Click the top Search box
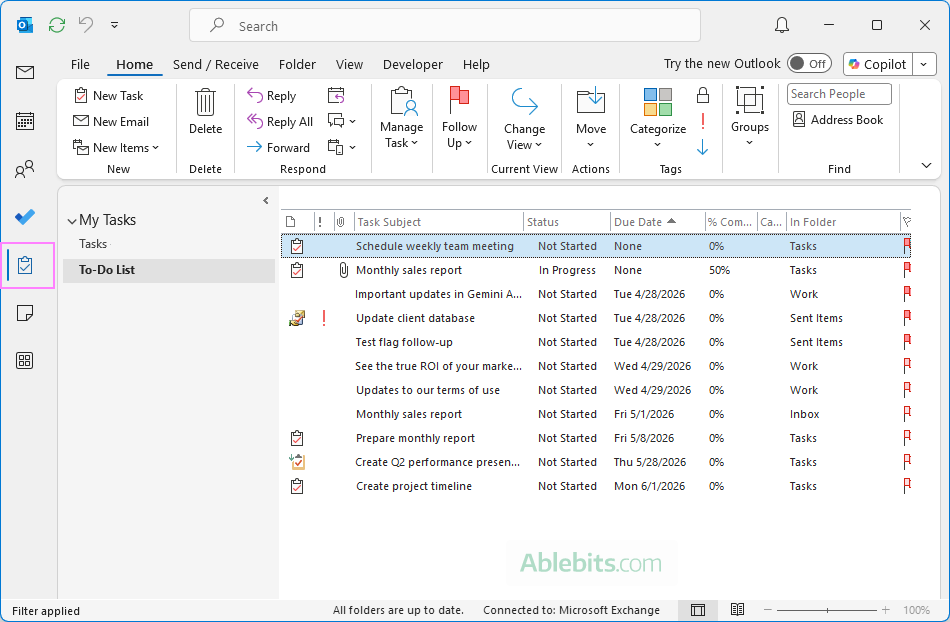The height and width of the screenshot is (622, 950). click(445, 25)
